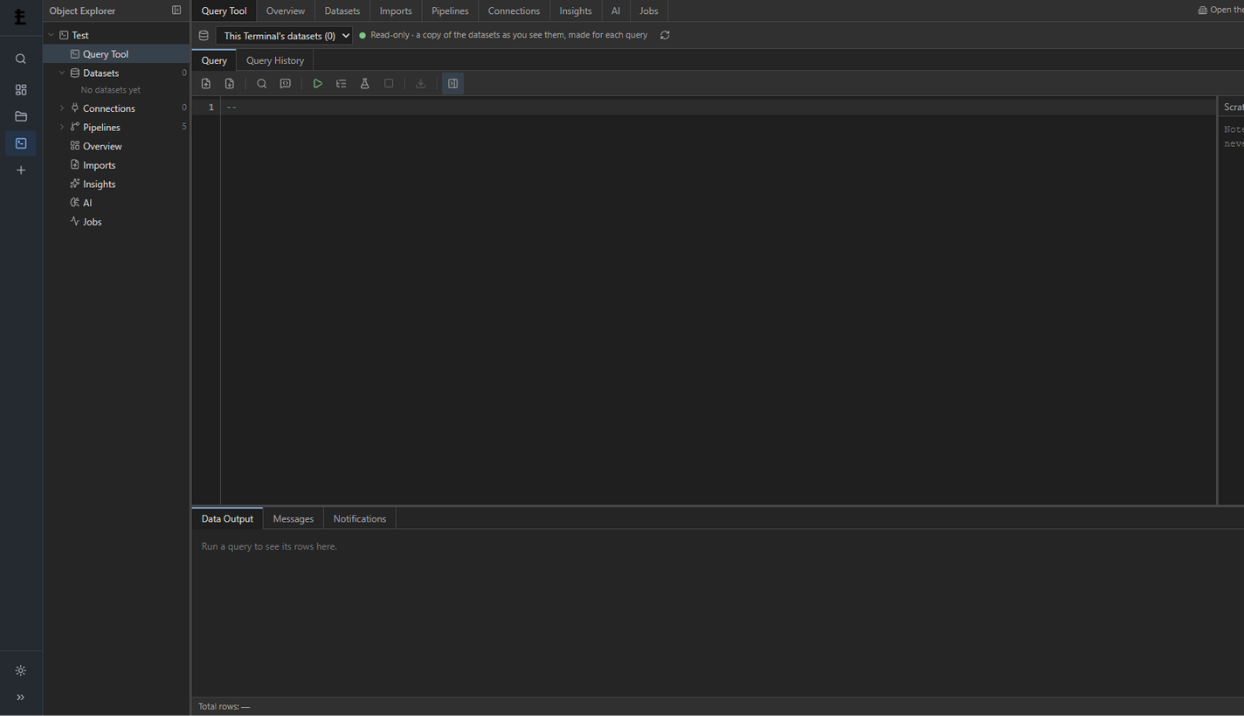
Task: Select the terminal icon in the left sidebar
Action: tap(20, 143)
